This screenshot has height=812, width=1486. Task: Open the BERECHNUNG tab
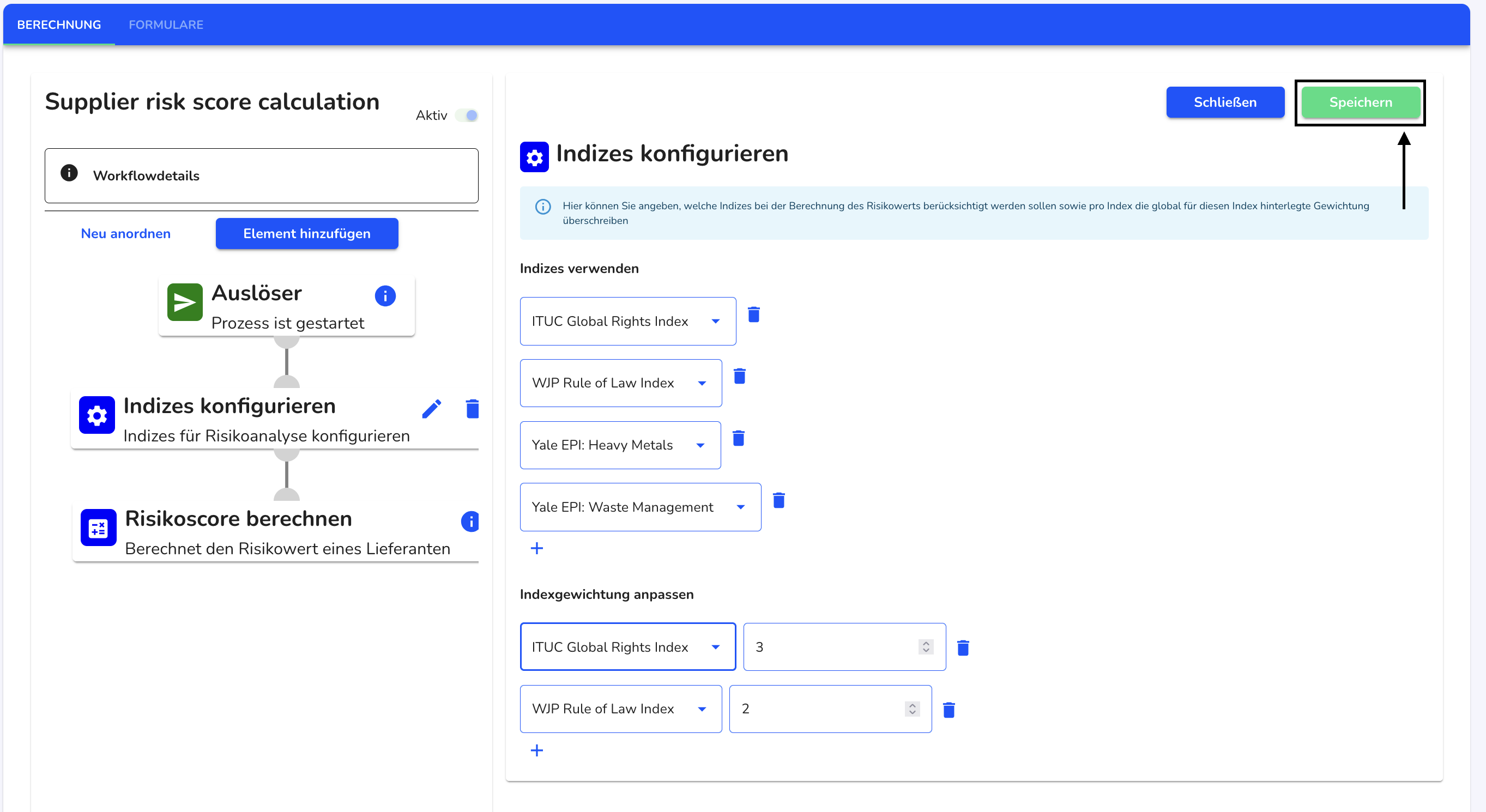click(x=59, y=25)
